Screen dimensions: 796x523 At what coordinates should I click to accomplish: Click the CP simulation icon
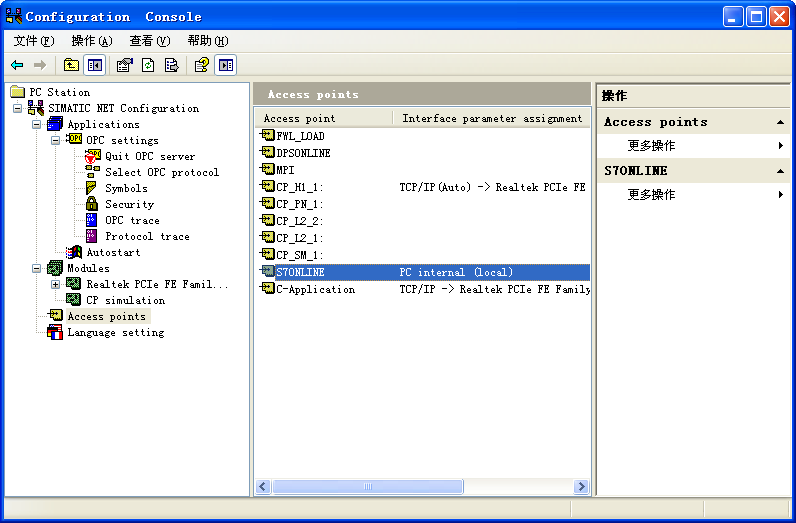pyautogui.click(x=74, y=300)
